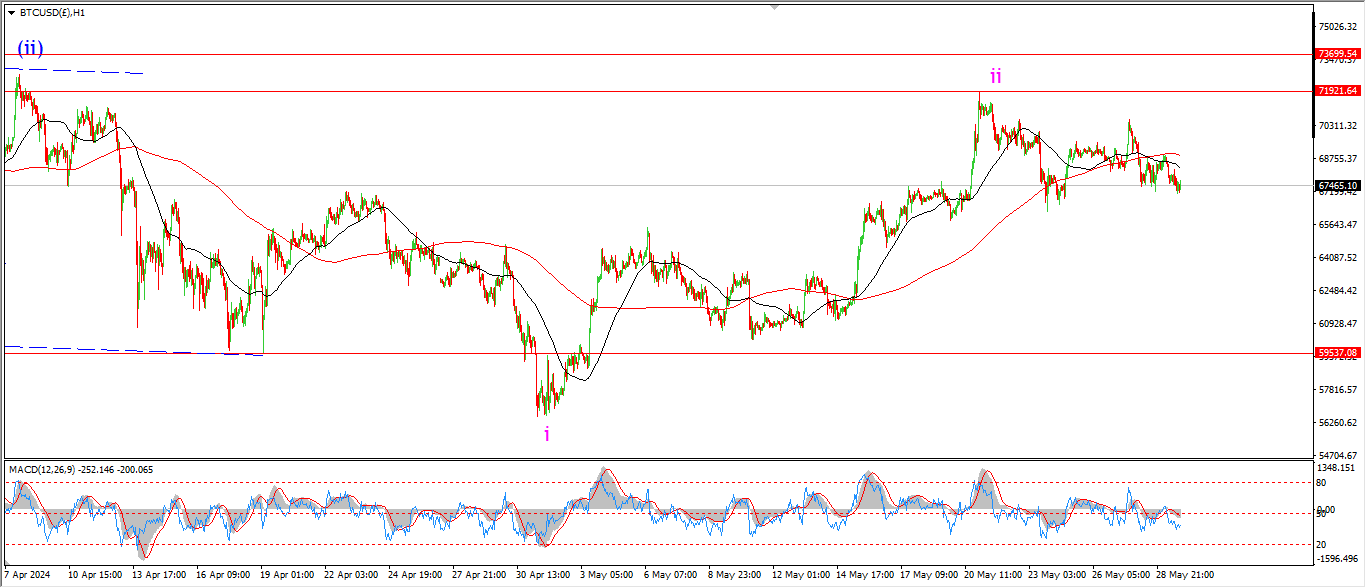Select the magenta ii wave label near peak
This screenshot has width=1366, height=588.
pos(995,76)
